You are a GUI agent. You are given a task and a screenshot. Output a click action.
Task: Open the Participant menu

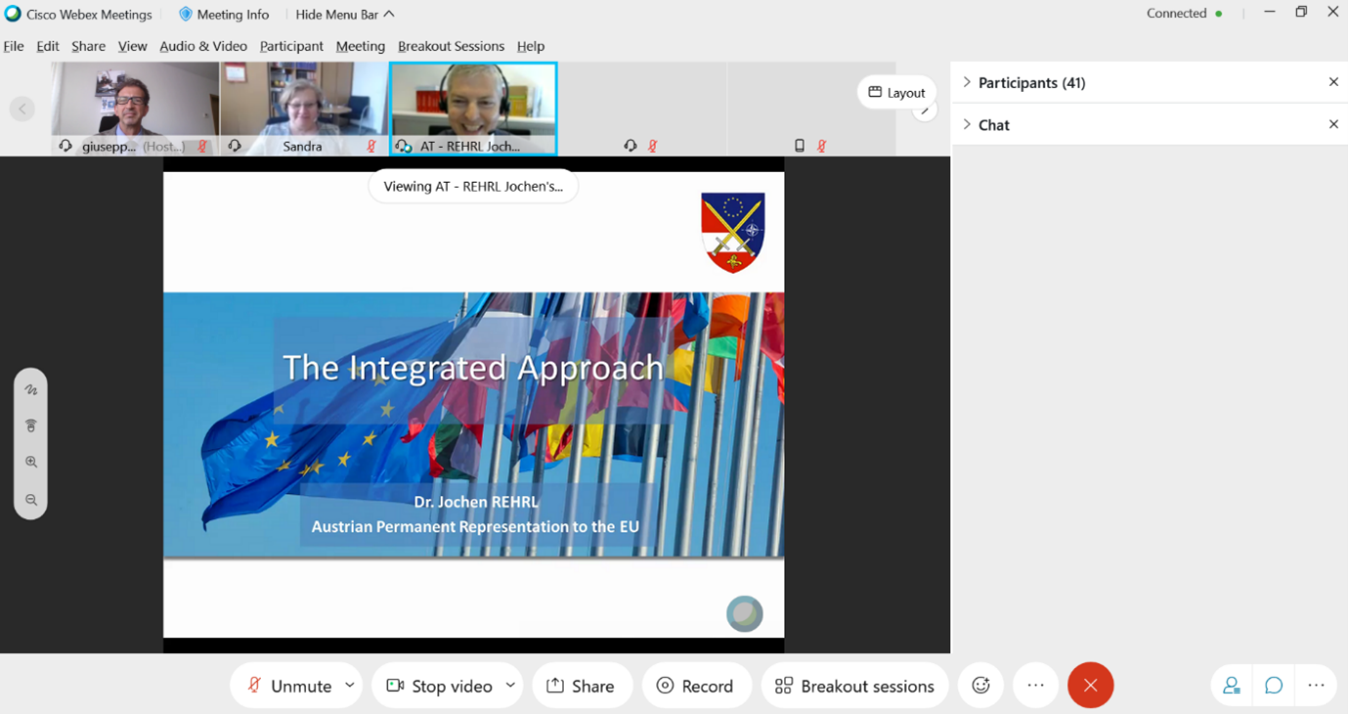[x=291, y=46]
